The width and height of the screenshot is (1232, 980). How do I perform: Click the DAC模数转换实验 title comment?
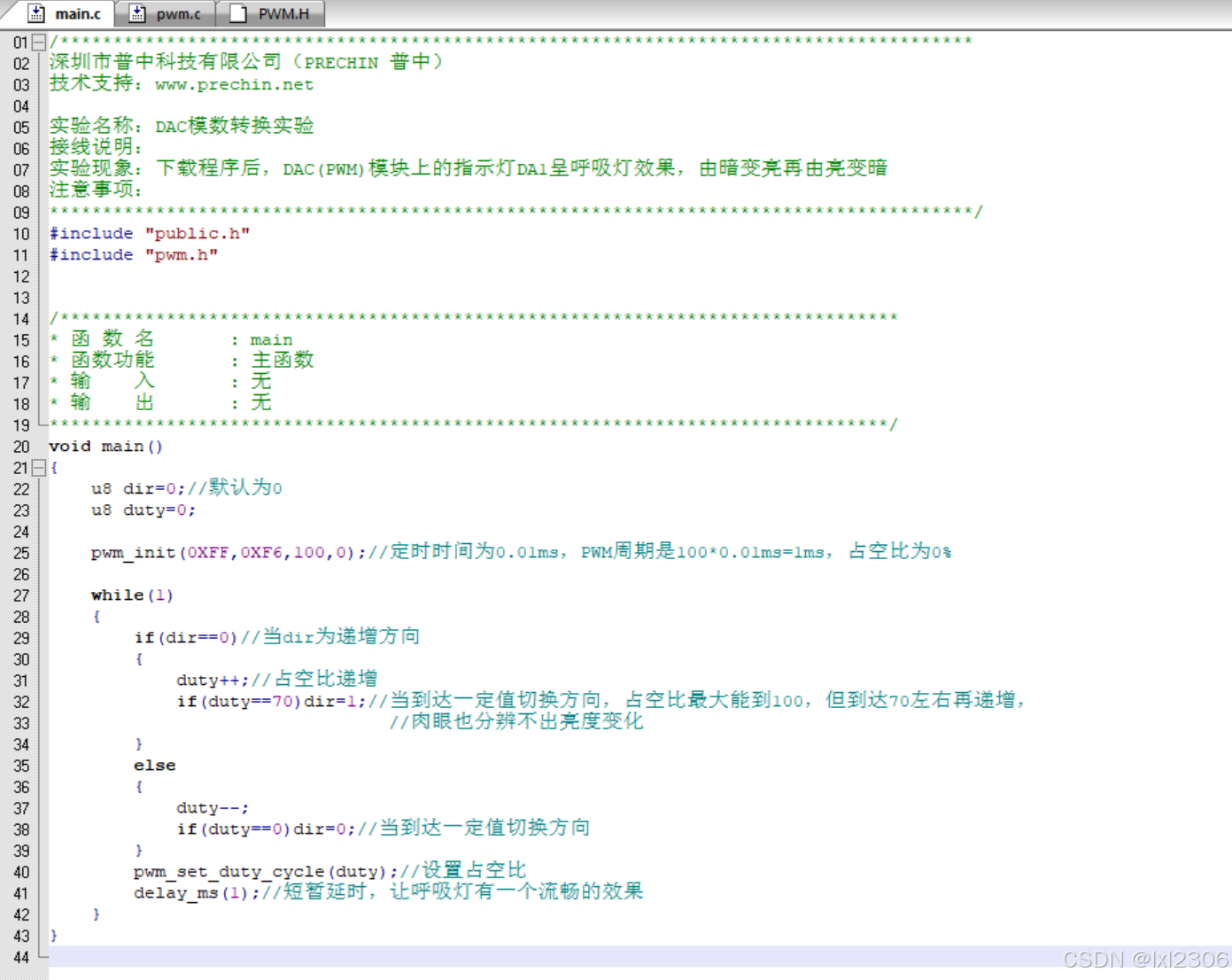[x=235, y=126]
